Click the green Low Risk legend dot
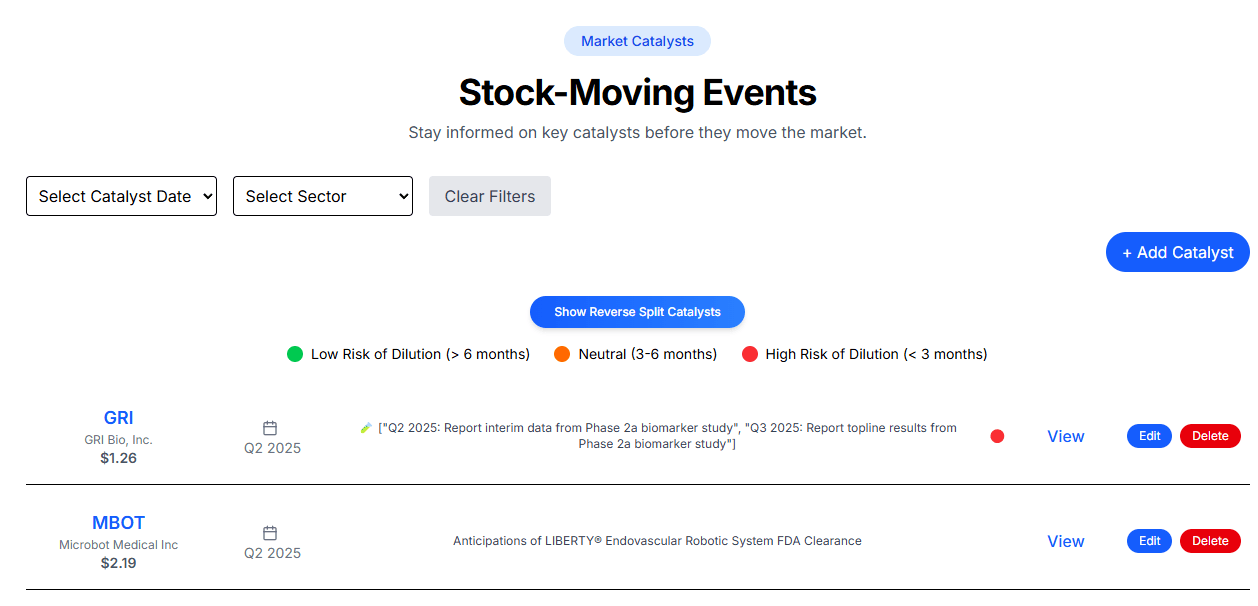Screen dimensions: 1258x606 [x=295, y=354]
